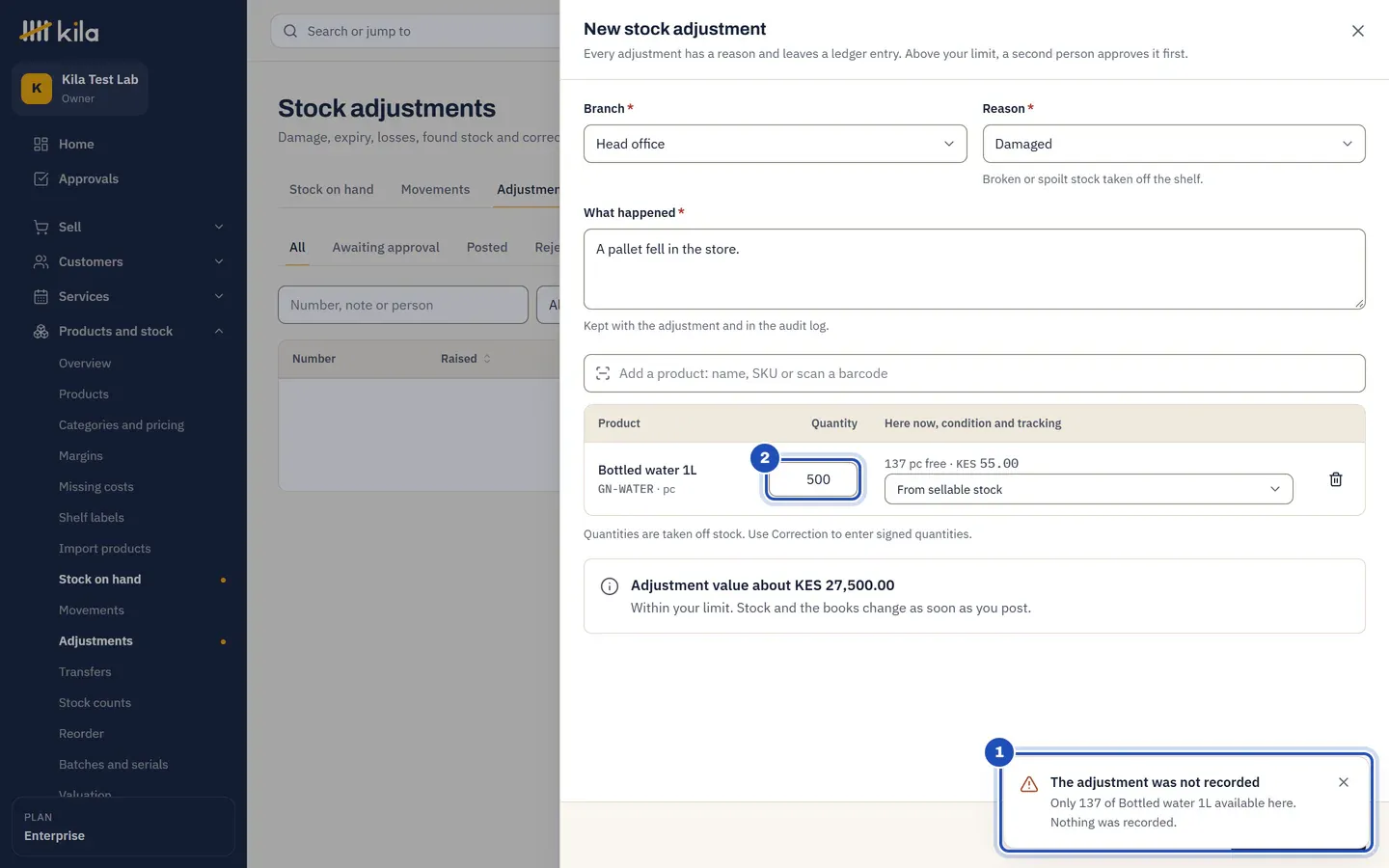Open Missing costs in the sidebar
This screenshot has width=1389, height=868.
pyautogui.click(x=96, y=487)
